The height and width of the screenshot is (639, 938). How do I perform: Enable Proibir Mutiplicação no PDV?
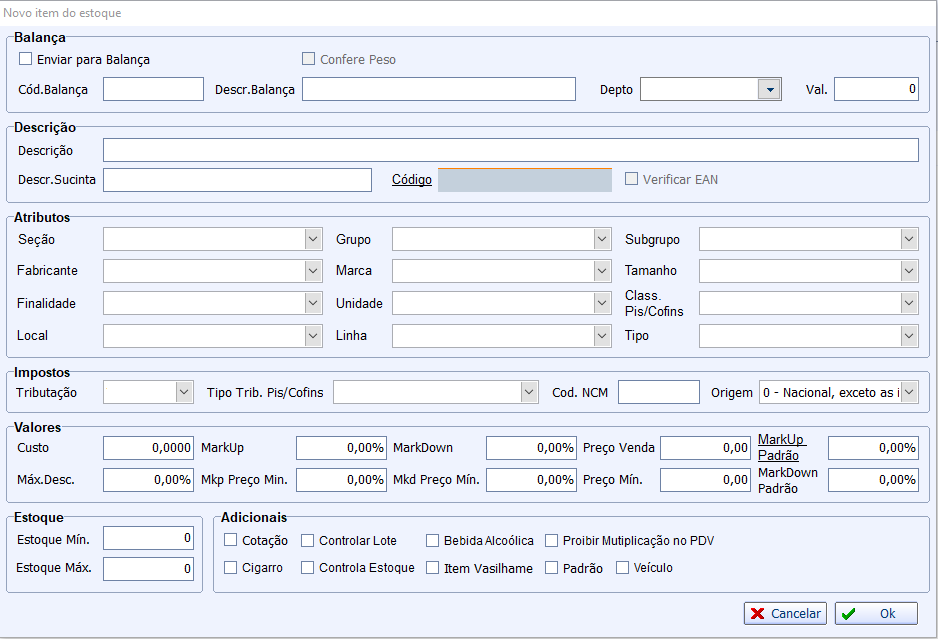552,540
